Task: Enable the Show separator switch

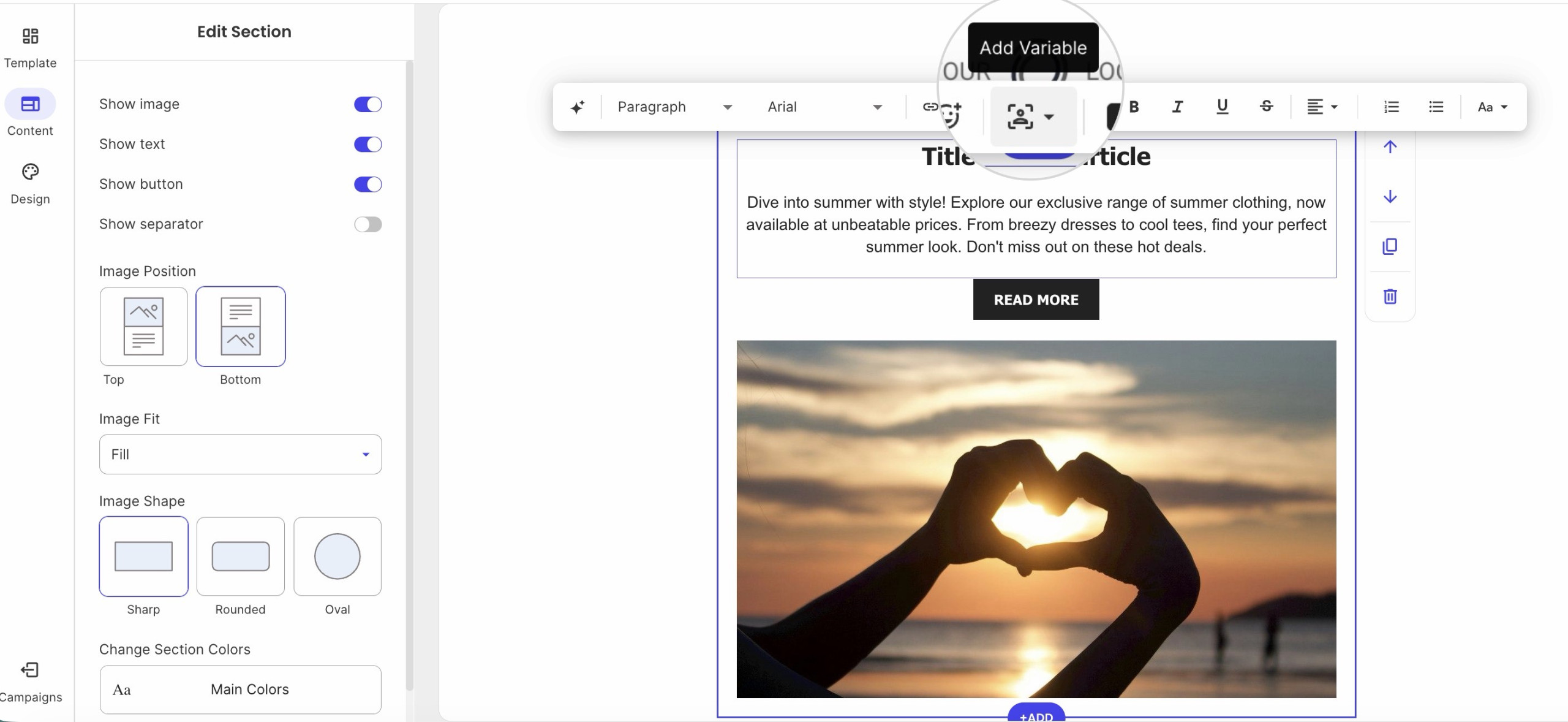Action: (367, 224)
